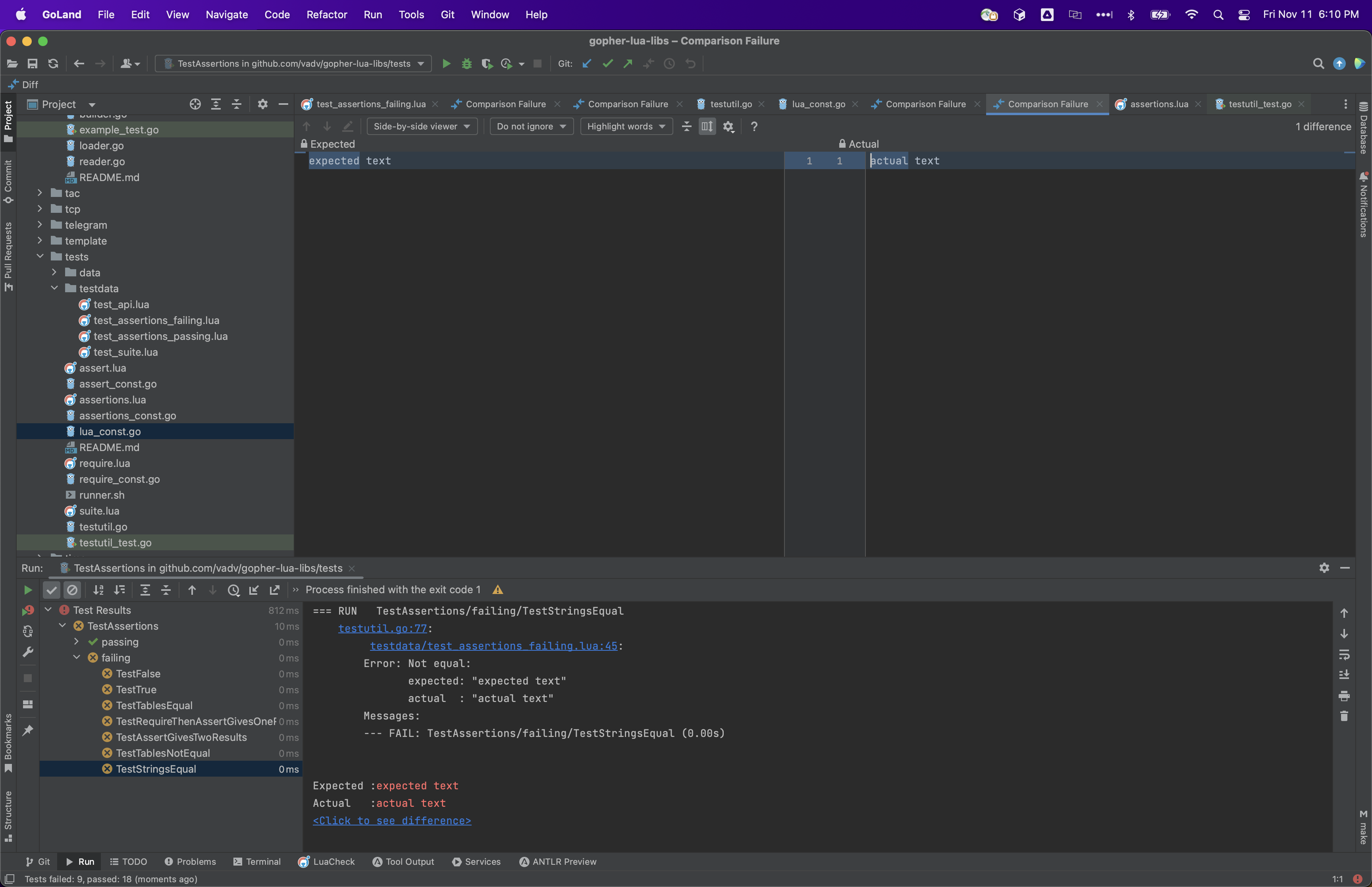Click Git Update Project arrow icon
The width and height of the screenshot is (1372, 887).
click(x=587, y=64)
